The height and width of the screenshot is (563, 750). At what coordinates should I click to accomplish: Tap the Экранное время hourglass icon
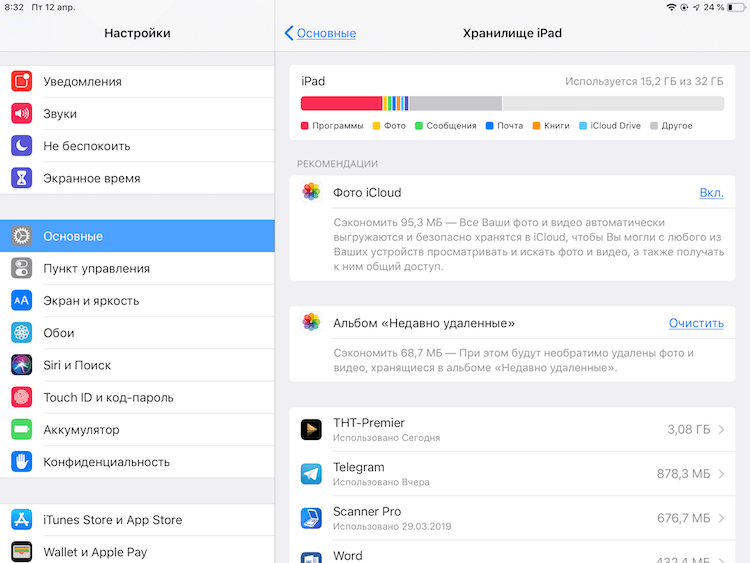(x=22, y=178)
